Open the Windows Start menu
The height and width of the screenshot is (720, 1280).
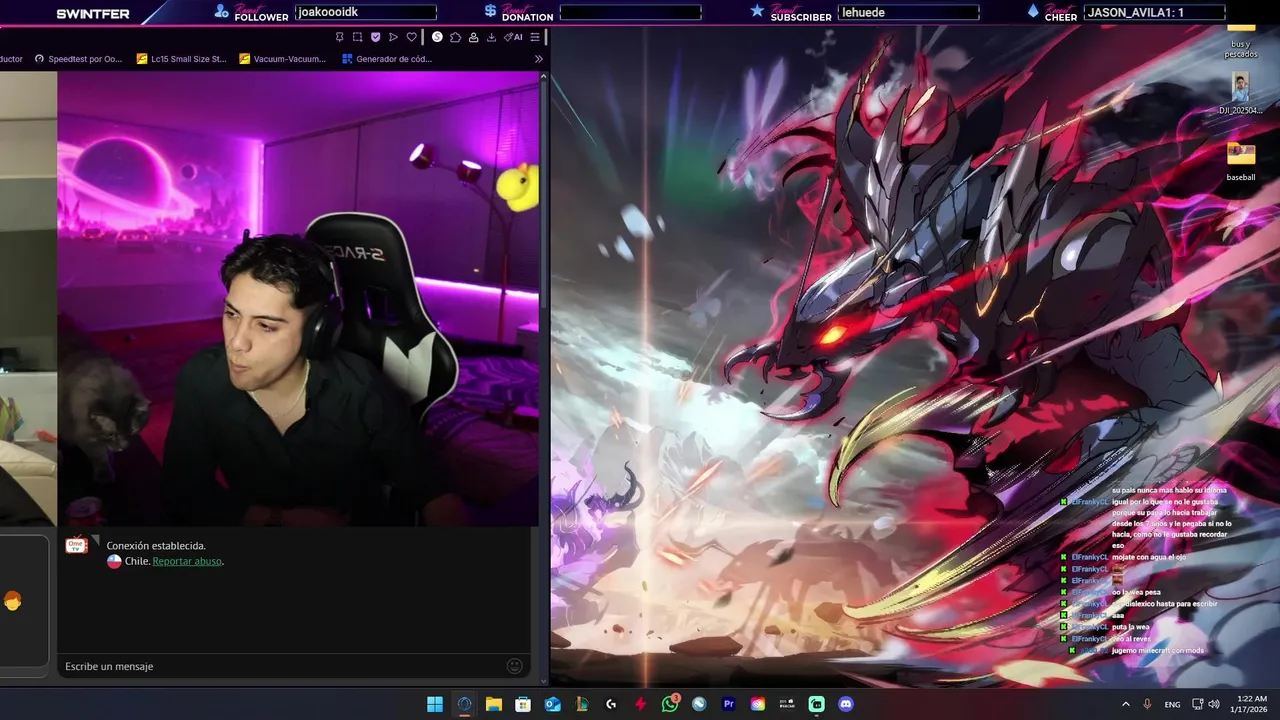coord(435,704)
